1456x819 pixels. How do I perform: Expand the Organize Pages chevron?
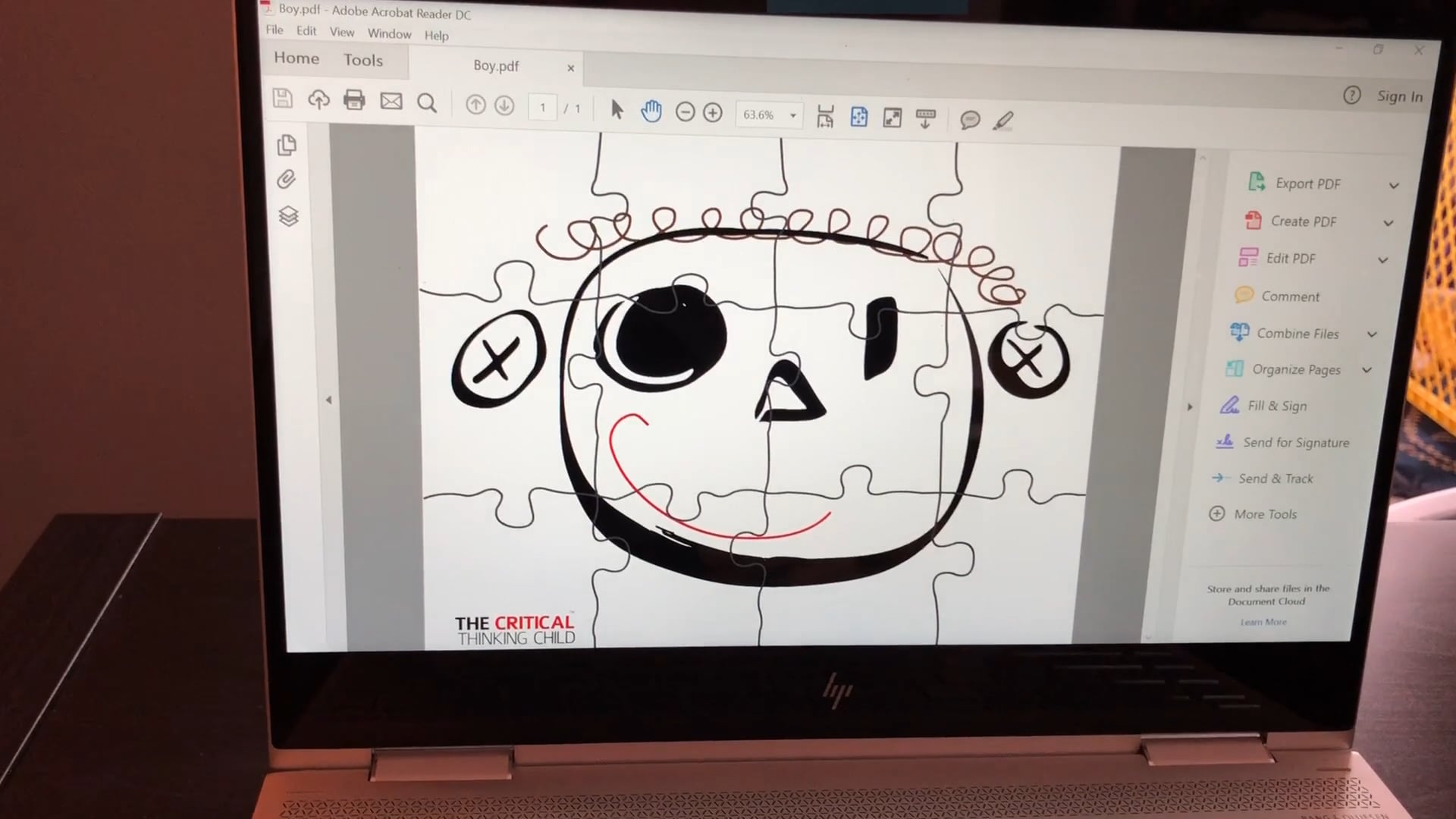(x=1367, y=370)
